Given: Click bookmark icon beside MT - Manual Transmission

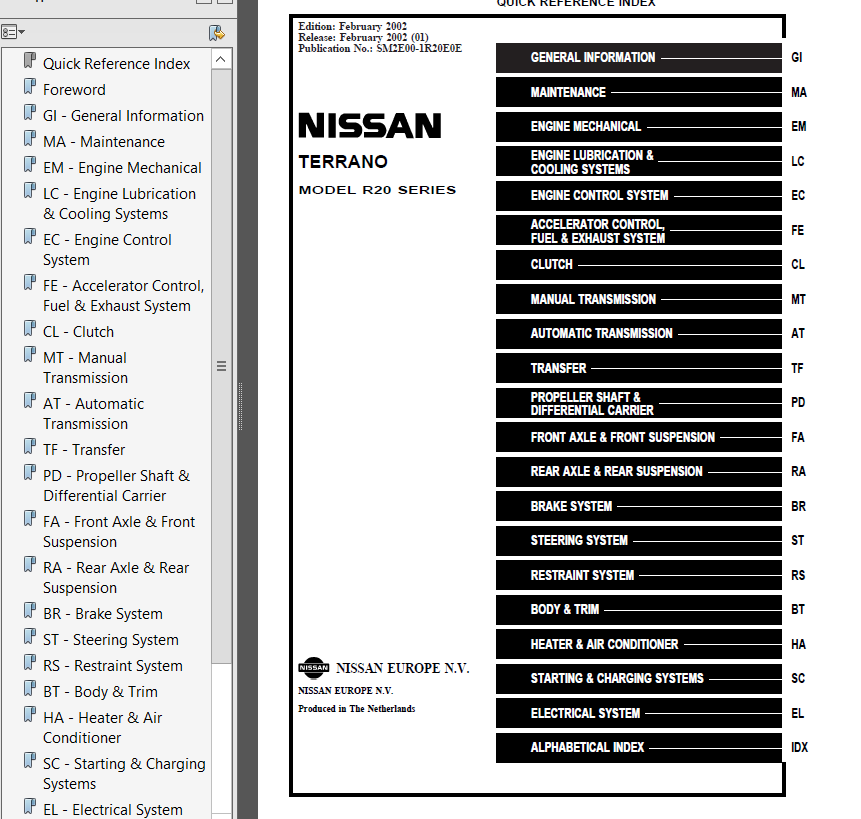Looking at the screenshot, I should [x=30, y=355].
